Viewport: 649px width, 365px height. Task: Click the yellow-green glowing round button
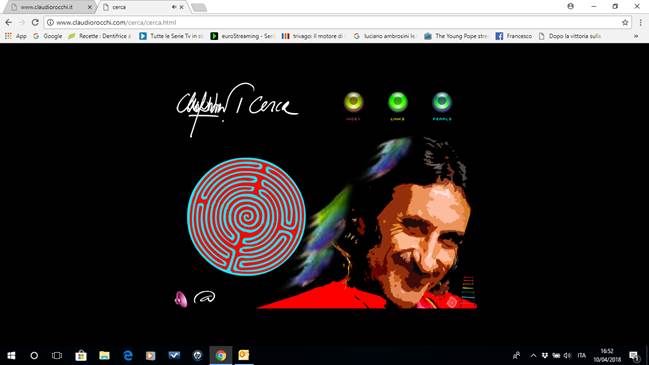[x=353, y=102]
